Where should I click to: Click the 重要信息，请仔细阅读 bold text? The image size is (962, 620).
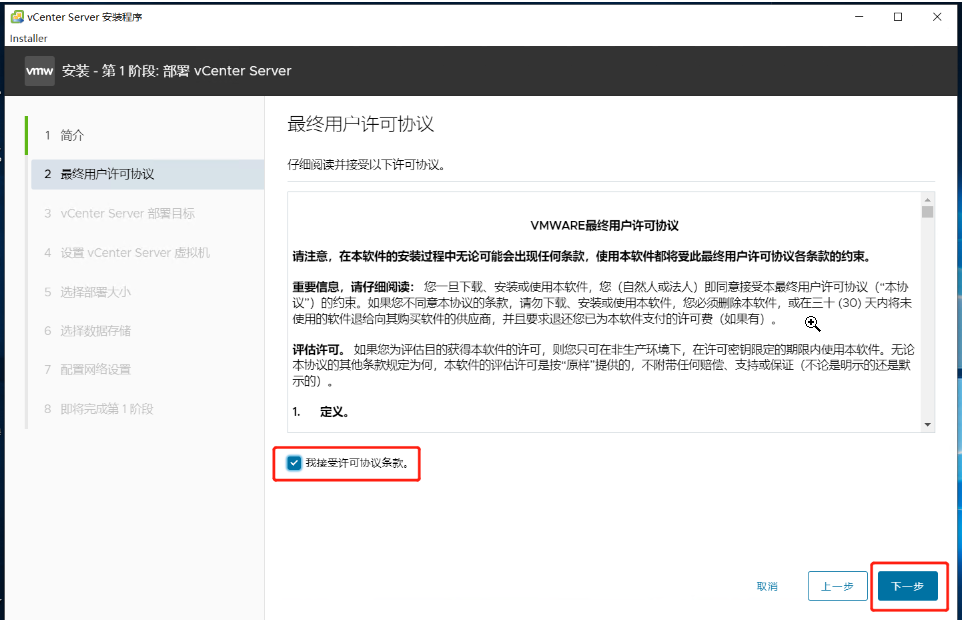click(353, 287)
